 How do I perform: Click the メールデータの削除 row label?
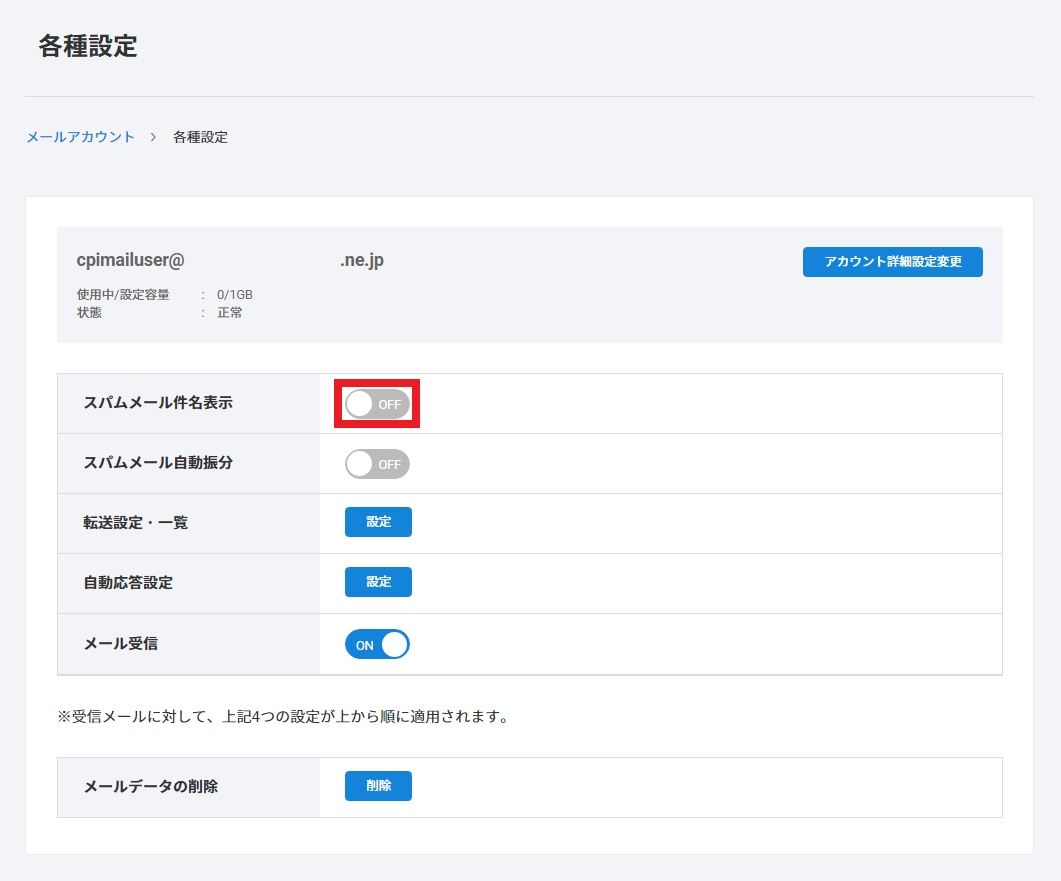coord(150,787)
